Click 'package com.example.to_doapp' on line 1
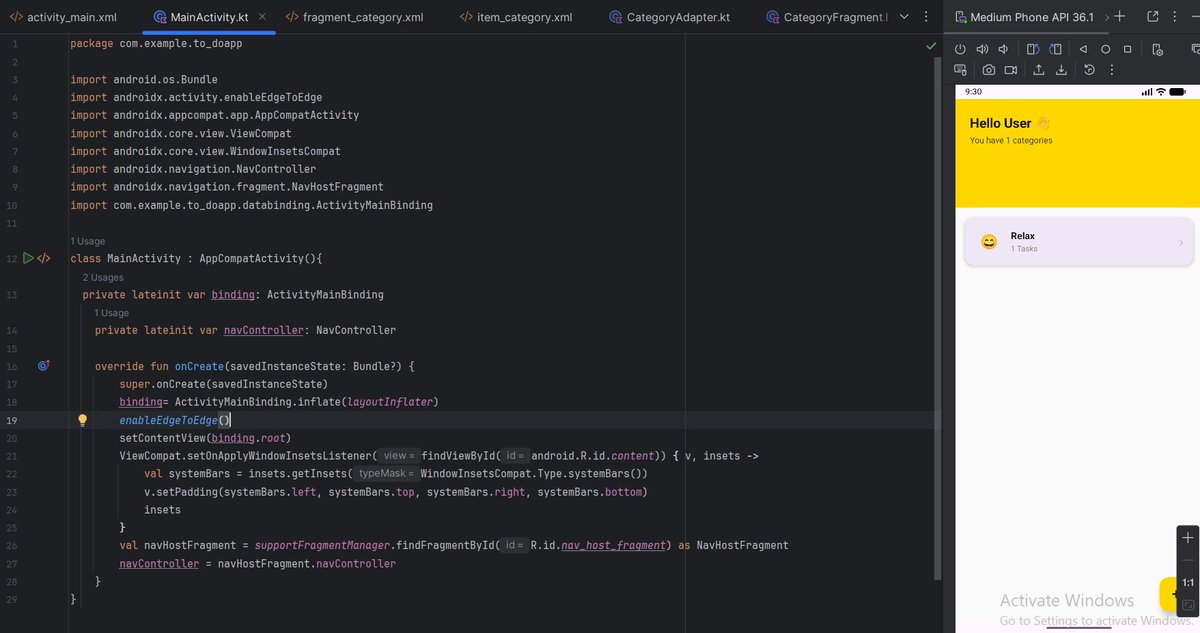Viewport: 1200px width, 633px height. tap(156, 44)
